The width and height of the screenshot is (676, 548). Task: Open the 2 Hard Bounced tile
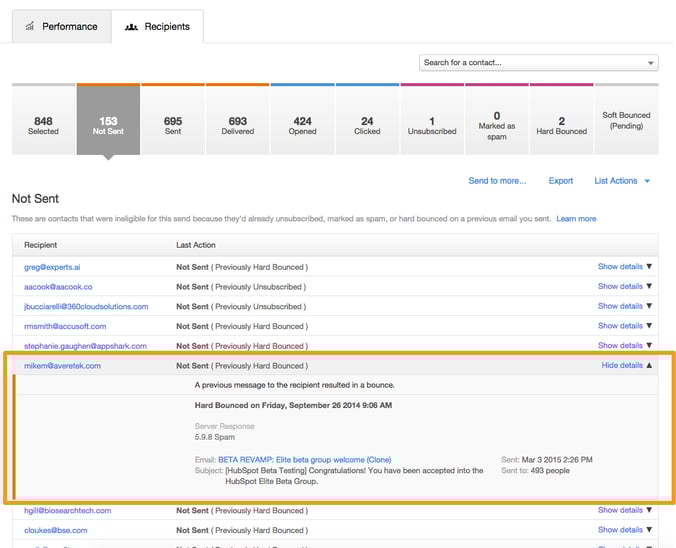562,119
